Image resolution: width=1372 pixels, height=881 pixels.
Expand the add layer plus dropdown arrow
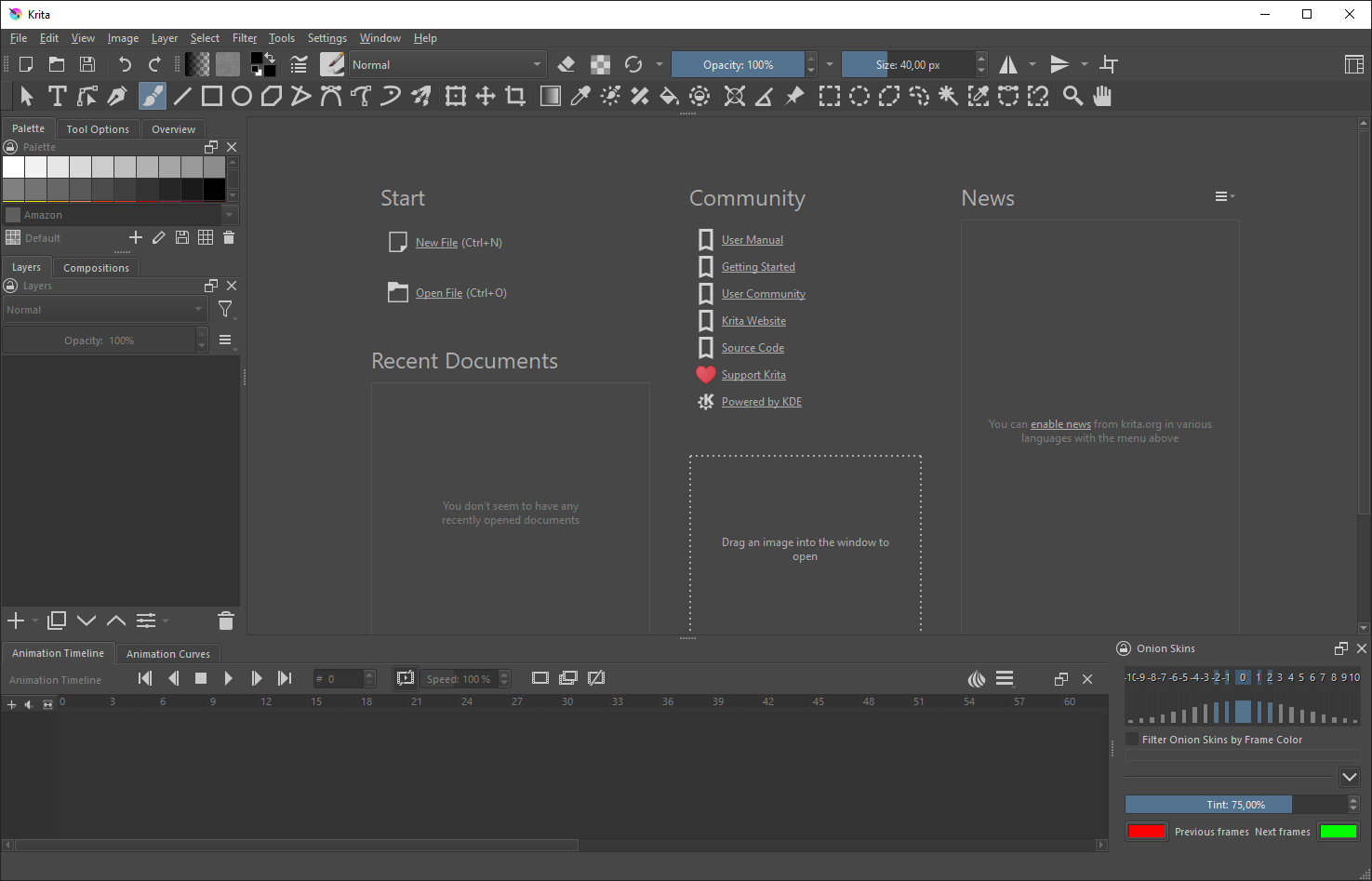coord(35,621)
